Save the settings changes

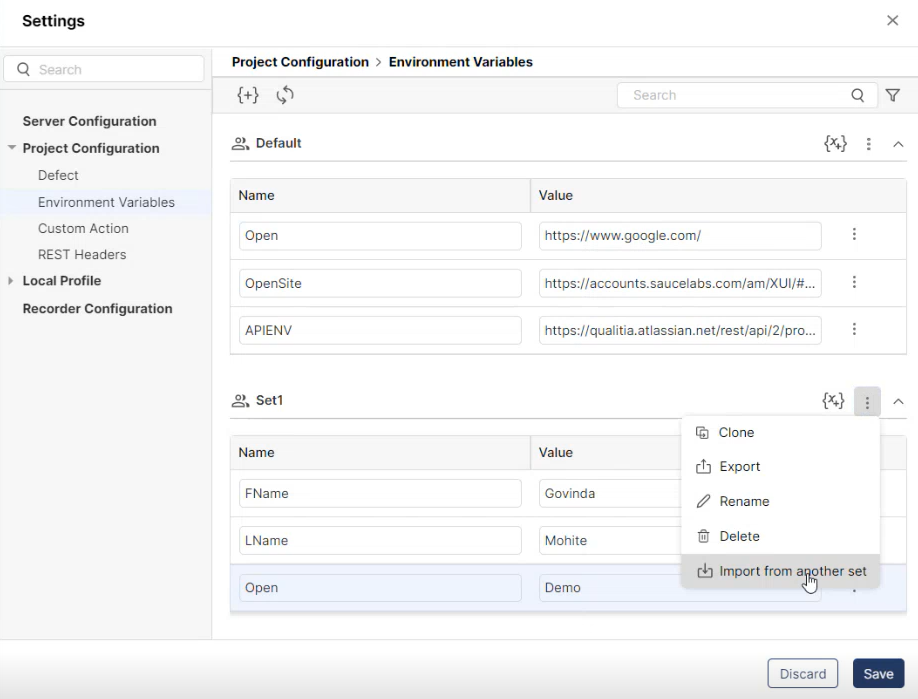click(x=877, y=673)
